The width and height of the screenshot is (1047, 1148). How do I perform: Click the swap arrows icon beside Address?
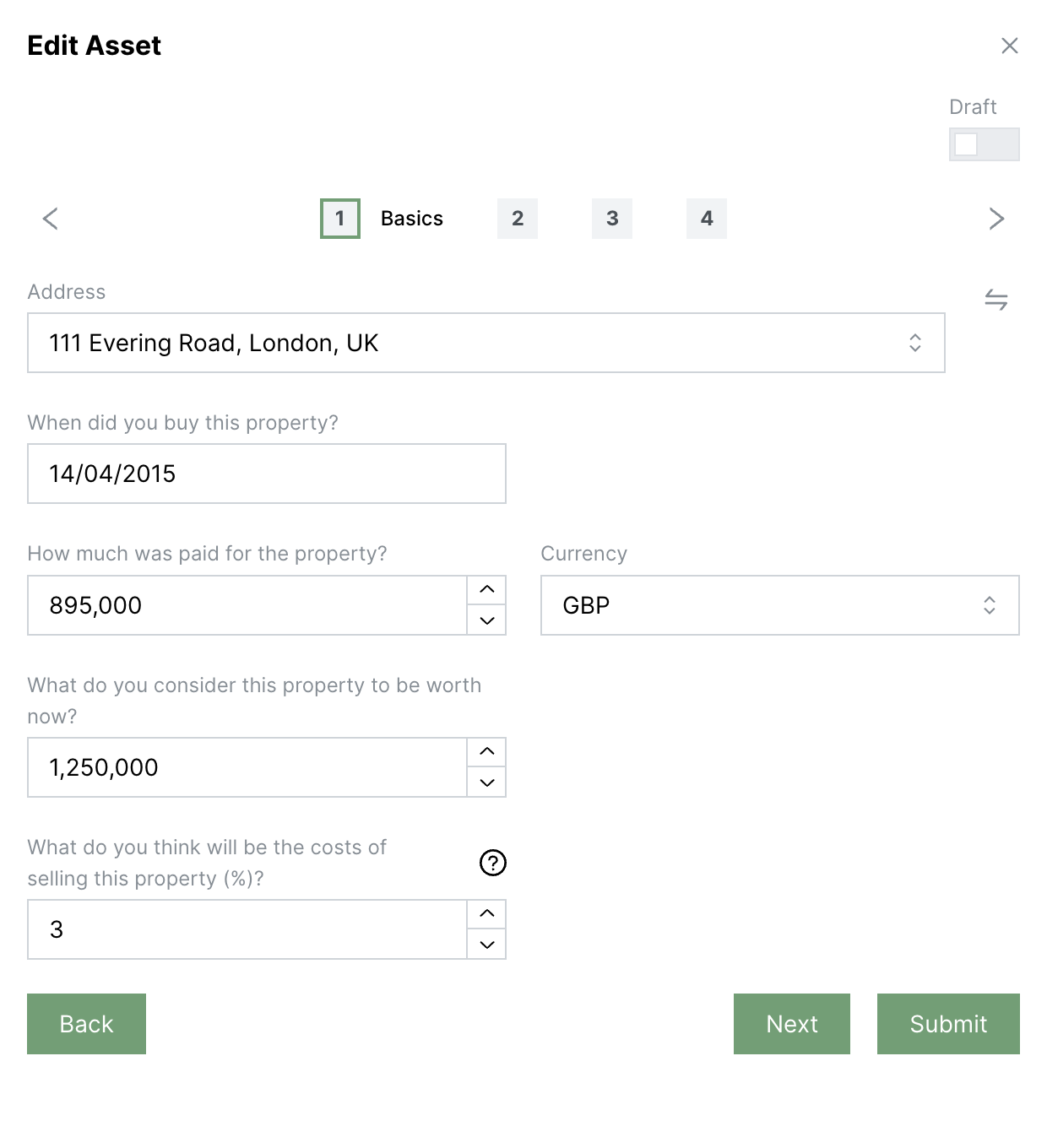[996, 300]
